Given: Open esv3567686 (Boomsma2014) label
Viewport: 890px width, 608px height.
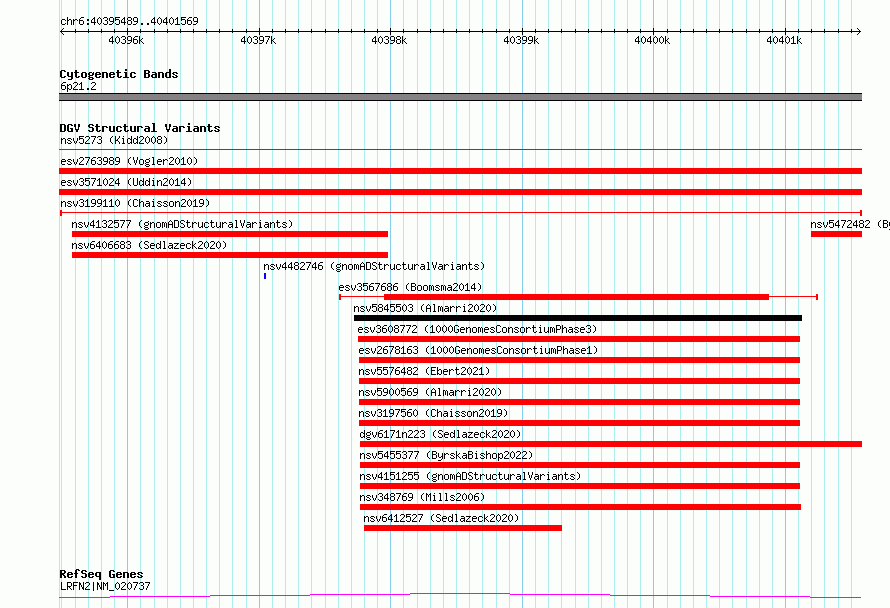Looking at the screenshot, I should pyautogui.click(x=410, y=287).
